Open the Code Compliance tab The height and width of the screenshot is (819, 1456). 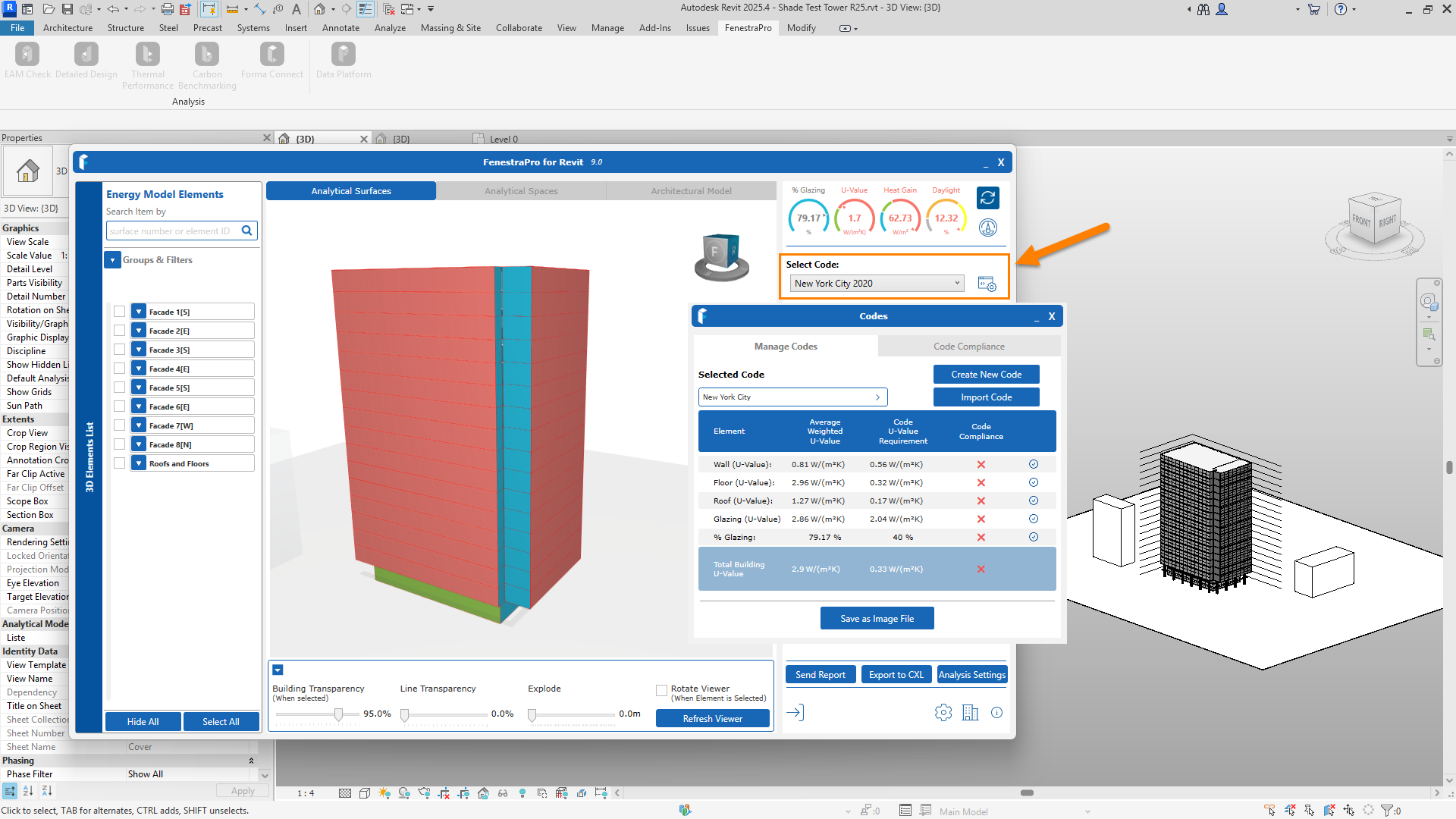click(968, 347)
